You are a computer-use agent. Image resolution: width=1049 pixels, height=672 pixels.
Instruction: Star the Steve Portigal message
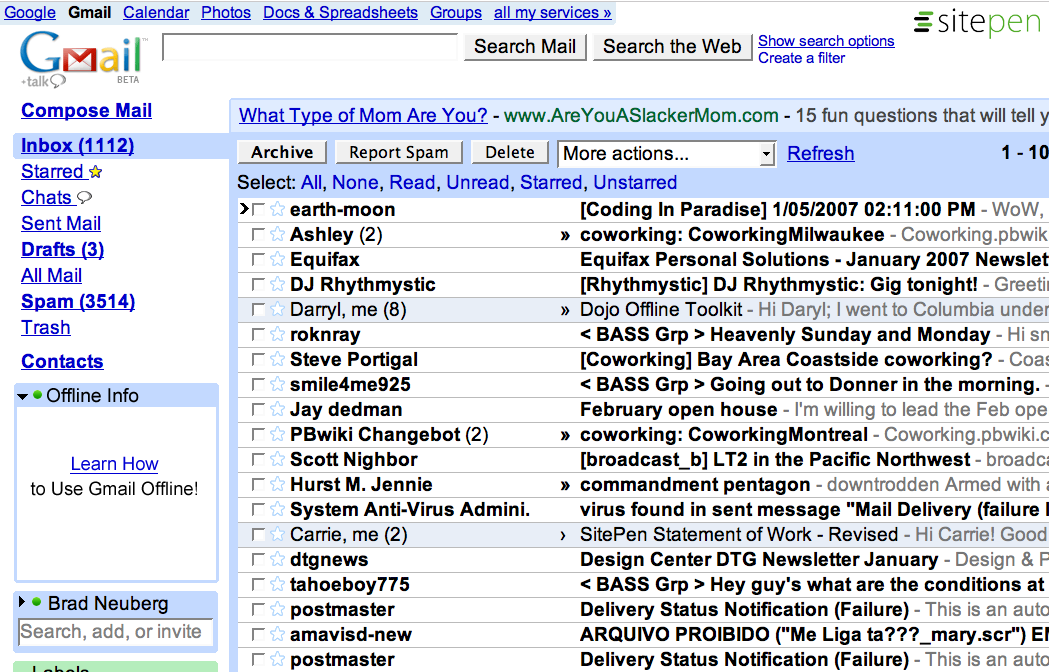coord(278,359)
